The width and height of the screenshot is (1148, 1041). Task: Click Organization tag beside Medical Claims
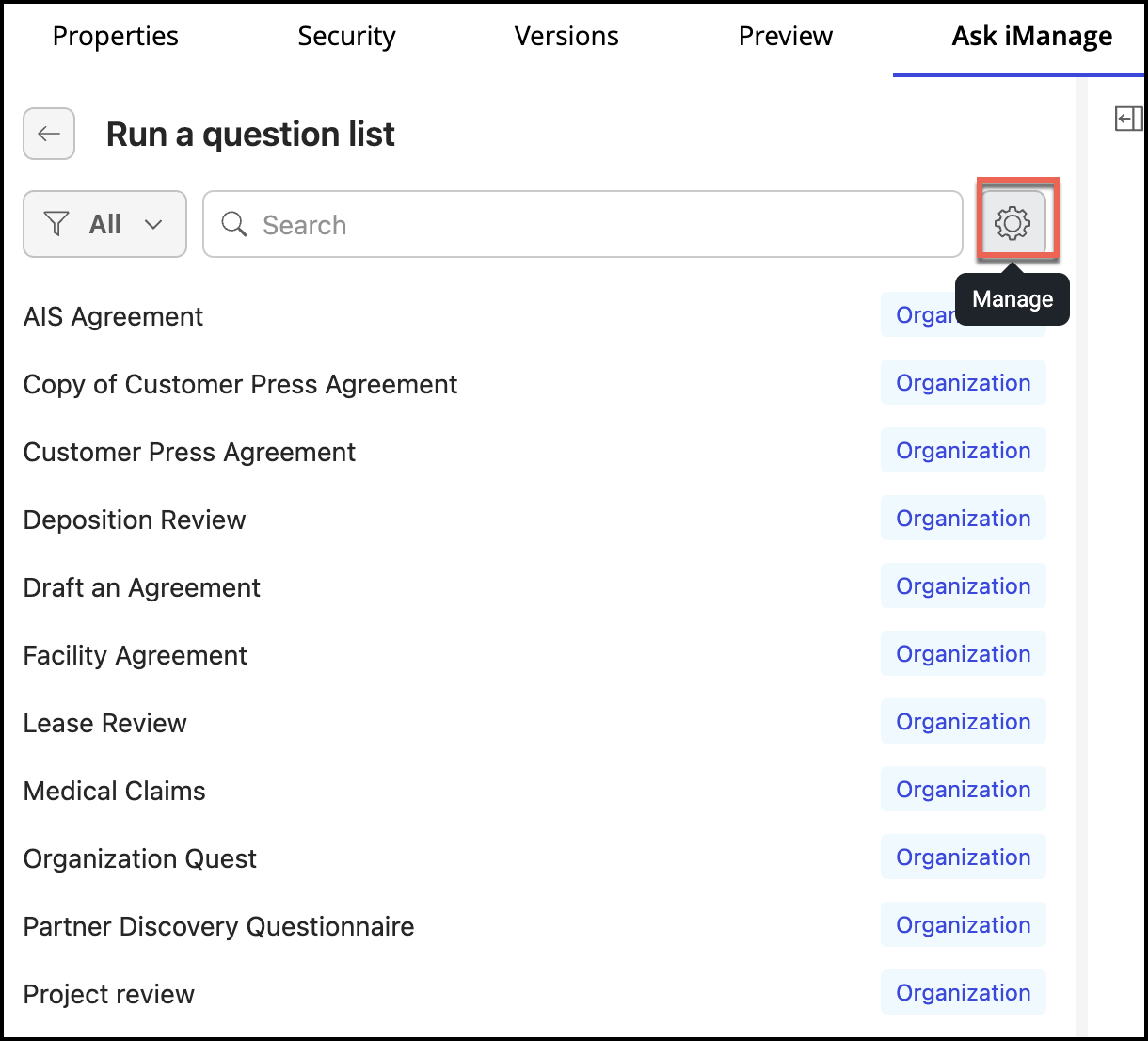[x=963, y=790]
